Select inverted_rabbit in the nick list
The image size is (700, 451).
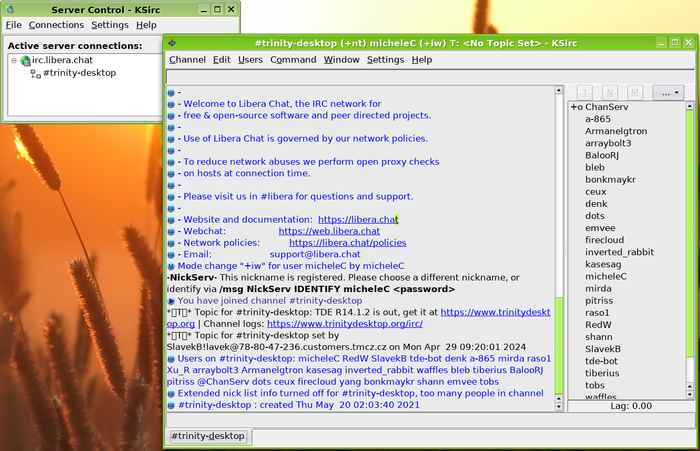click(619, 252)
